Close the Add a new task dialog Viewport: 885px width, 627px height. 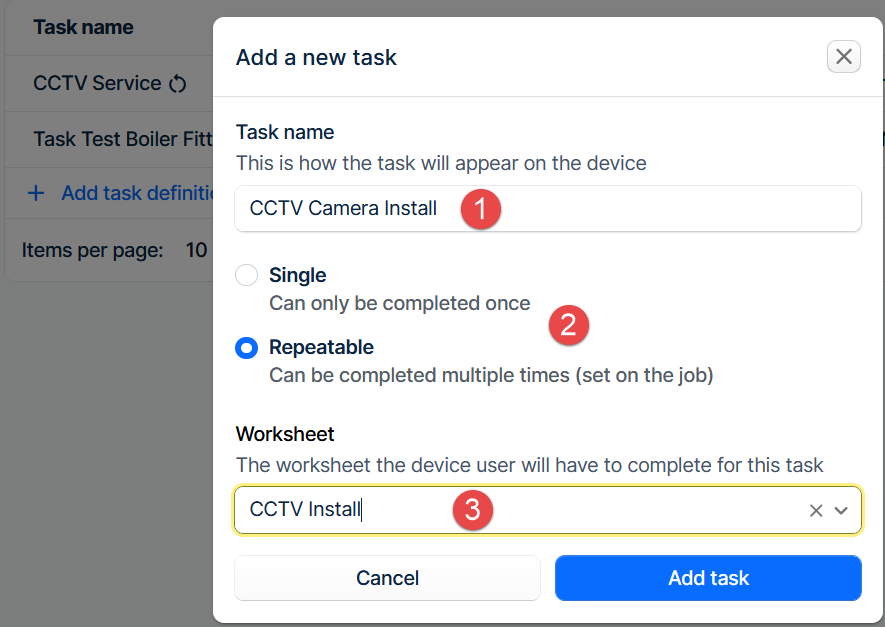coord(844,57)
